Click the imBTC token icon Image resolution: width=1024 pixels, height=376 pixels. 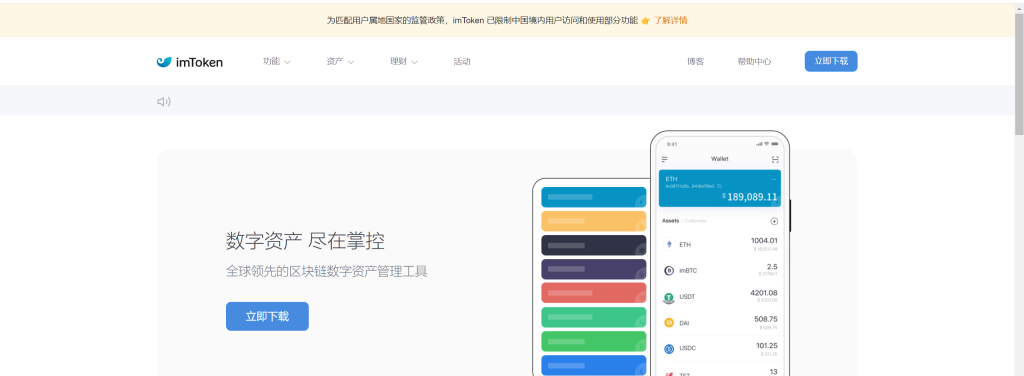[669, 270]
